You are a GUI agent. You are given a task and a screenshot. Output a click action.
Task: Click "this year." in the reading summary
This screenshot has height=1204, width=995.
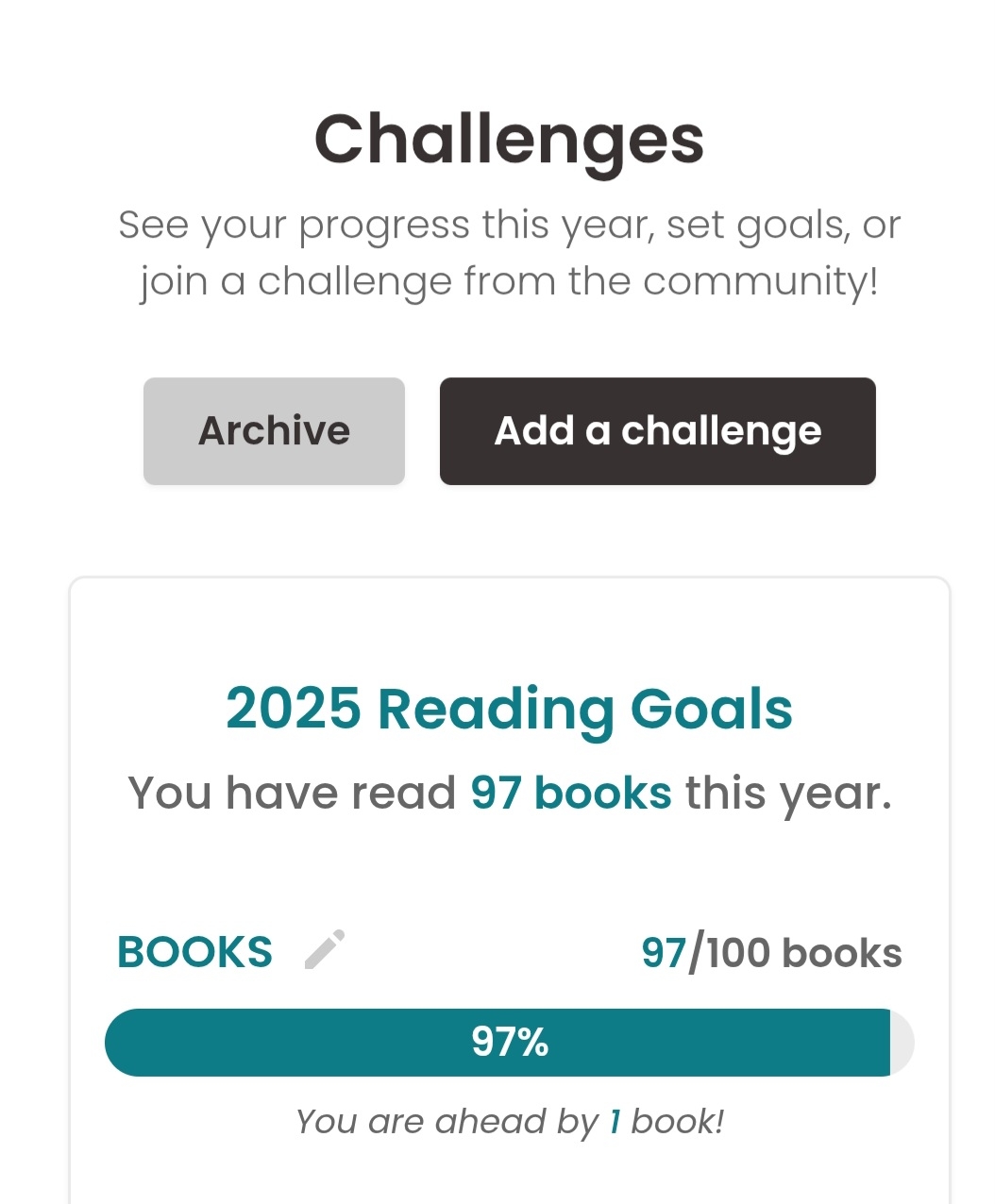point(788,793)
